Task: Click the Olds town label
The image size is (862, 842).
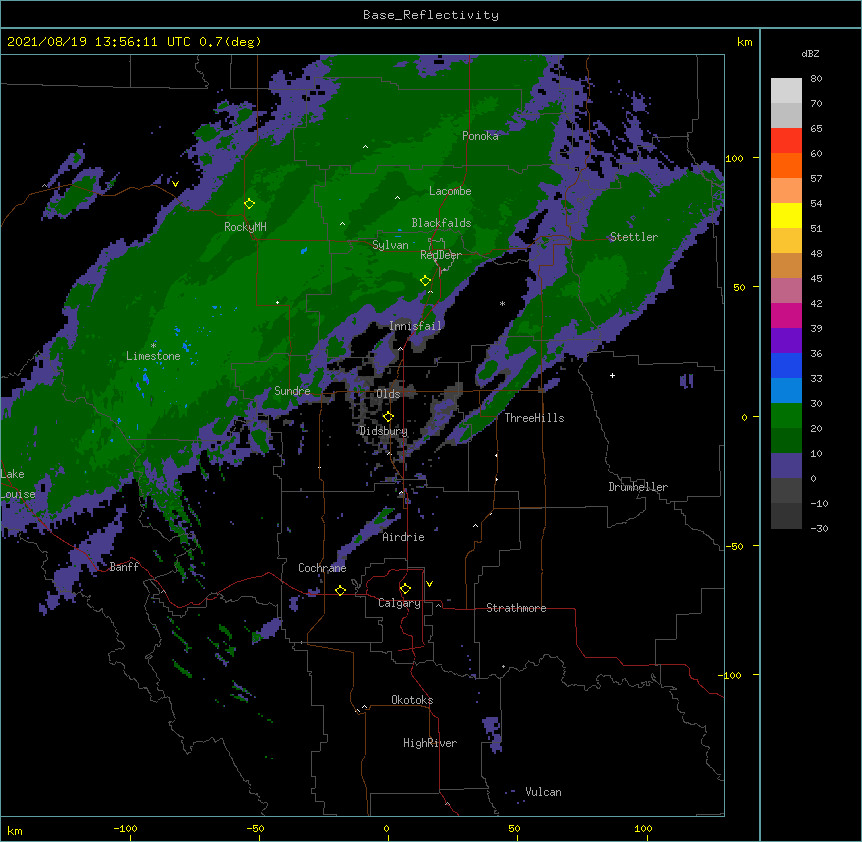Action: (388, 394)
